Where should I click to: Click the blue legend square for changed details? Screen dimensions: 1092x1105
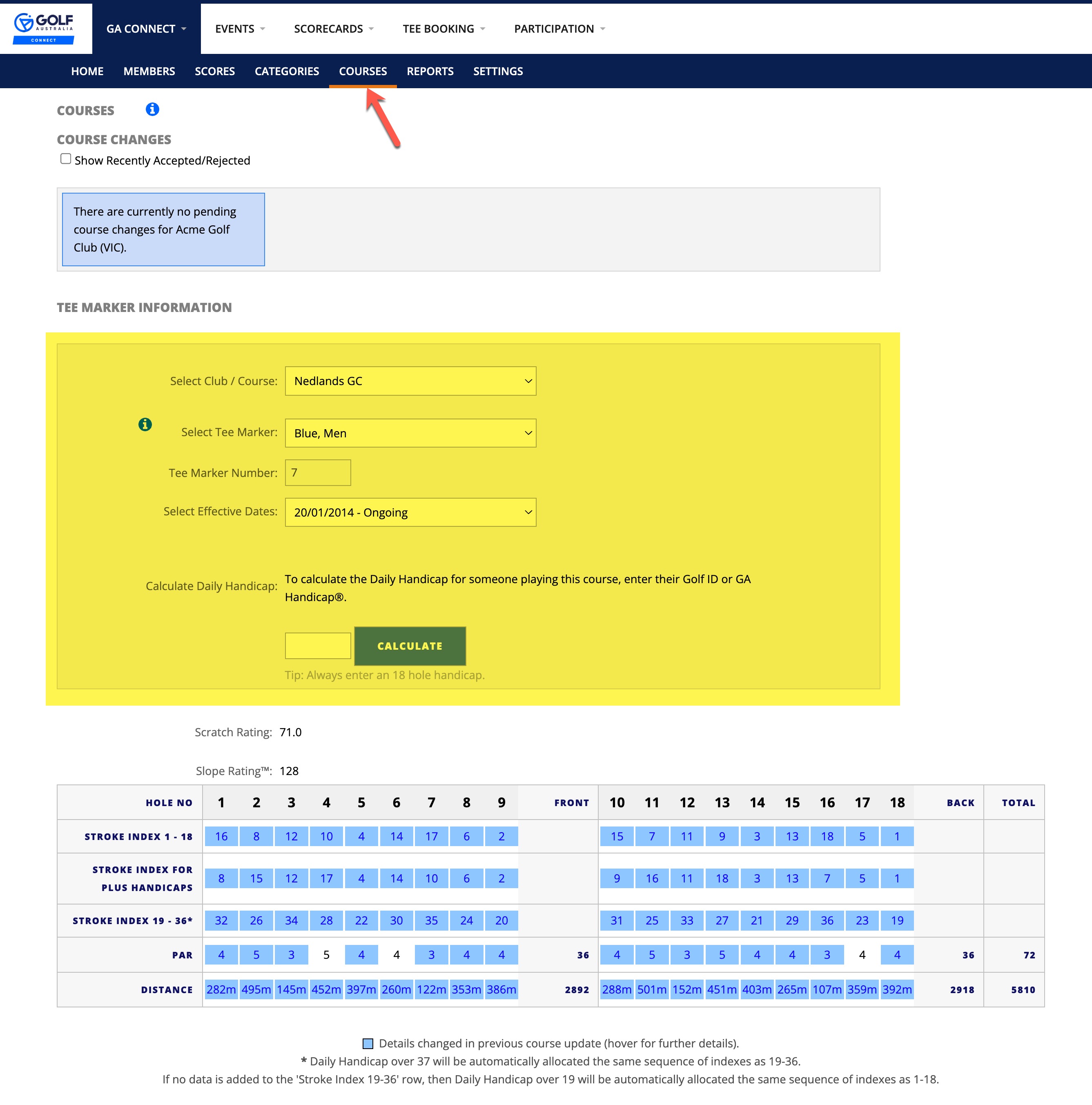click(x=368, y=1044)
